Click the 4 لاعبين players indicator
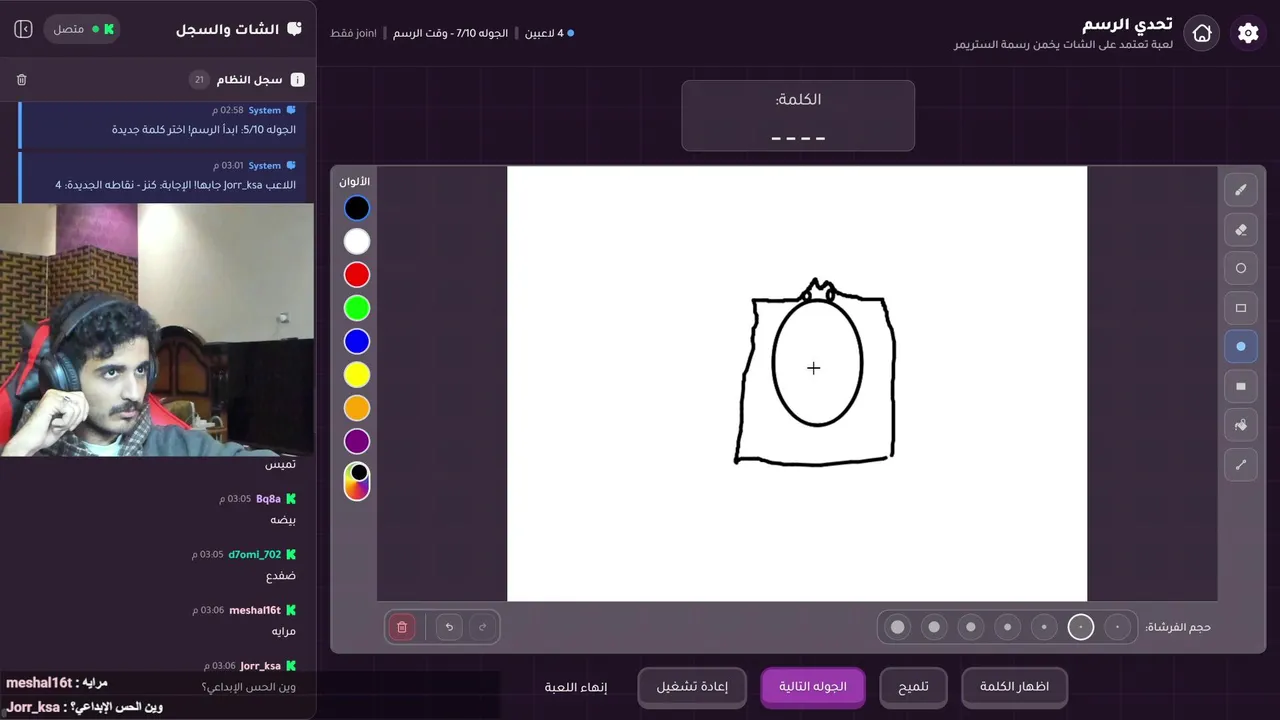 tap(550, 33)
